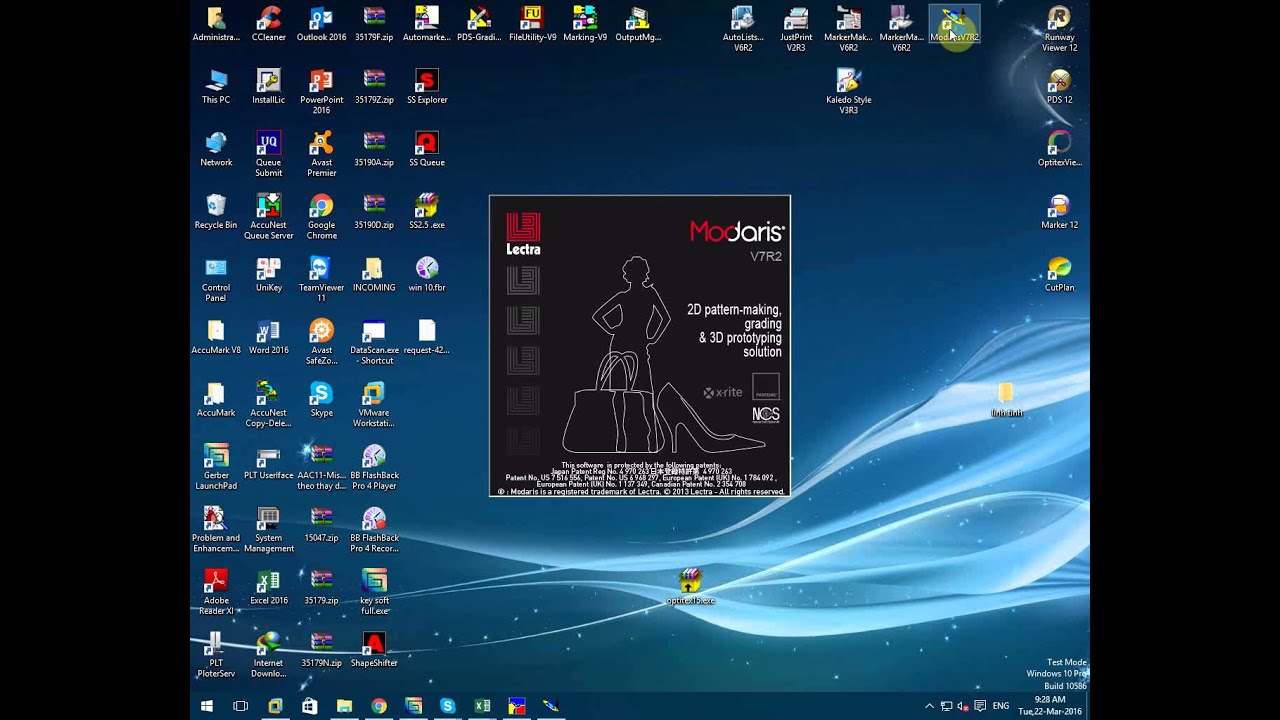Select the PLT Userlface shortcut
The width and height of the screenshot is (1280, 720).
click(268, 462)
